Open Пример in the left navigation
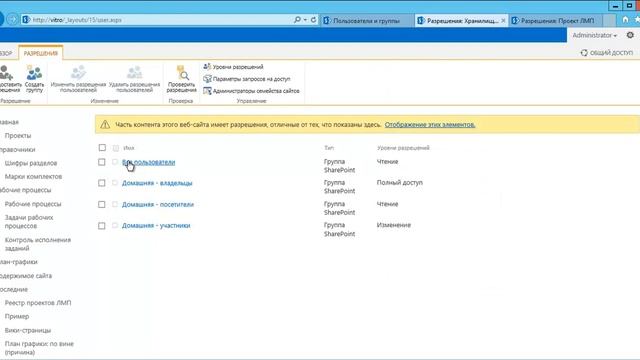640x360 pixels. [x=17, y=316]
